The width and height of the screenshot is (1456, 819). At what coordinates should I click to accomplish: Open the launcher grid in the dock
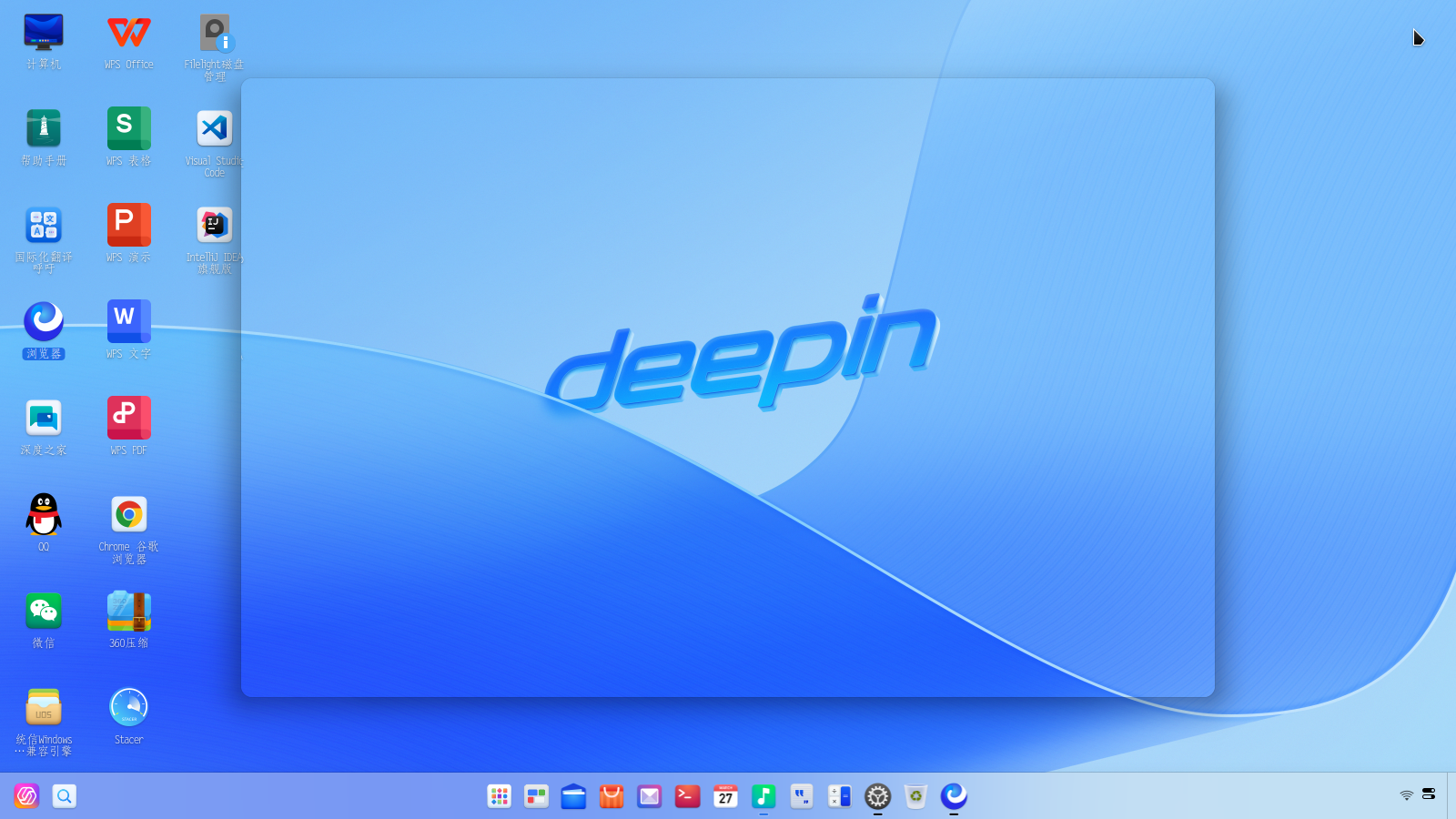pyautogui.click(x=499, y=796)
